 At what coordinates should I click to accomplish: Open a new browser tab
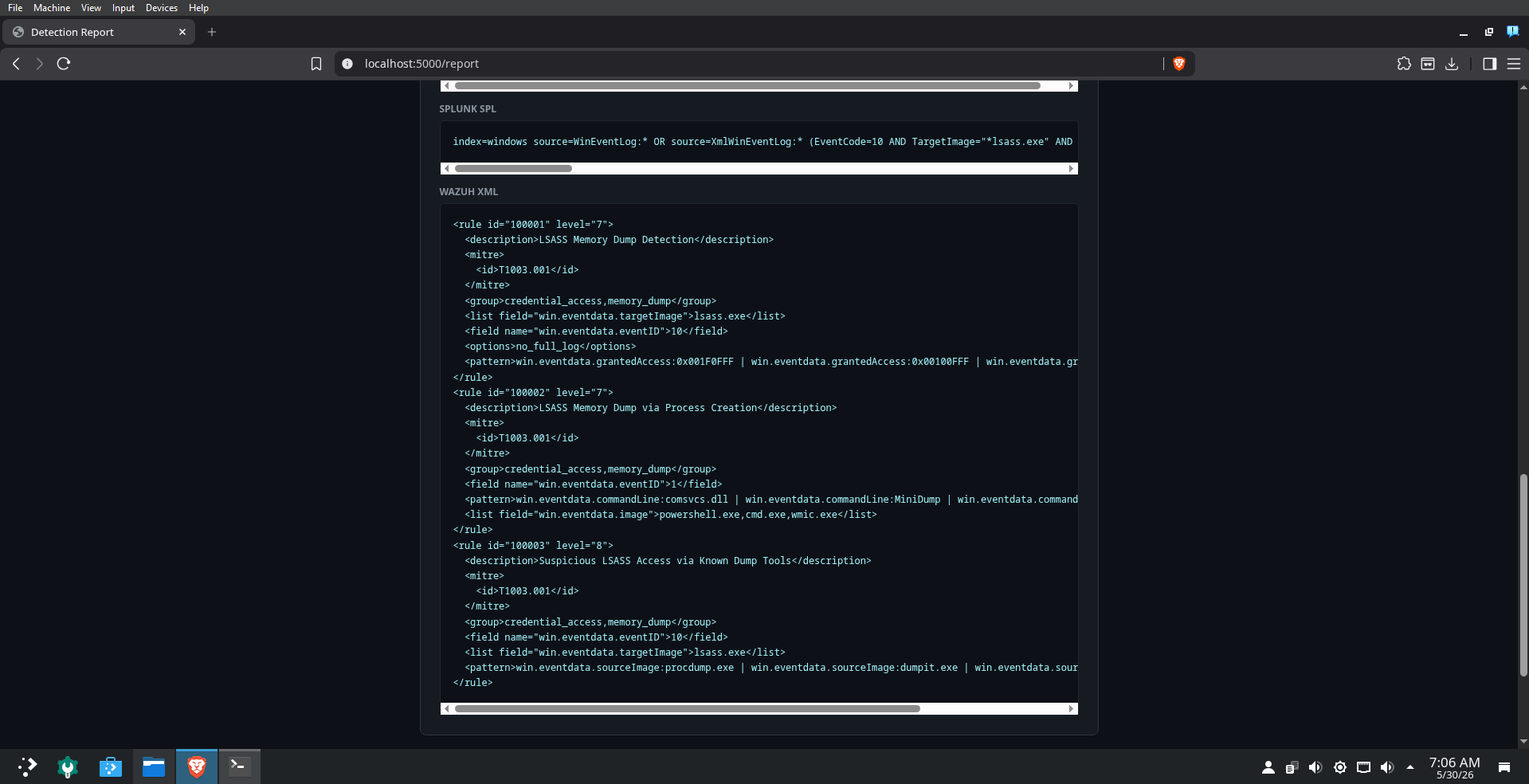pos(212,32)
